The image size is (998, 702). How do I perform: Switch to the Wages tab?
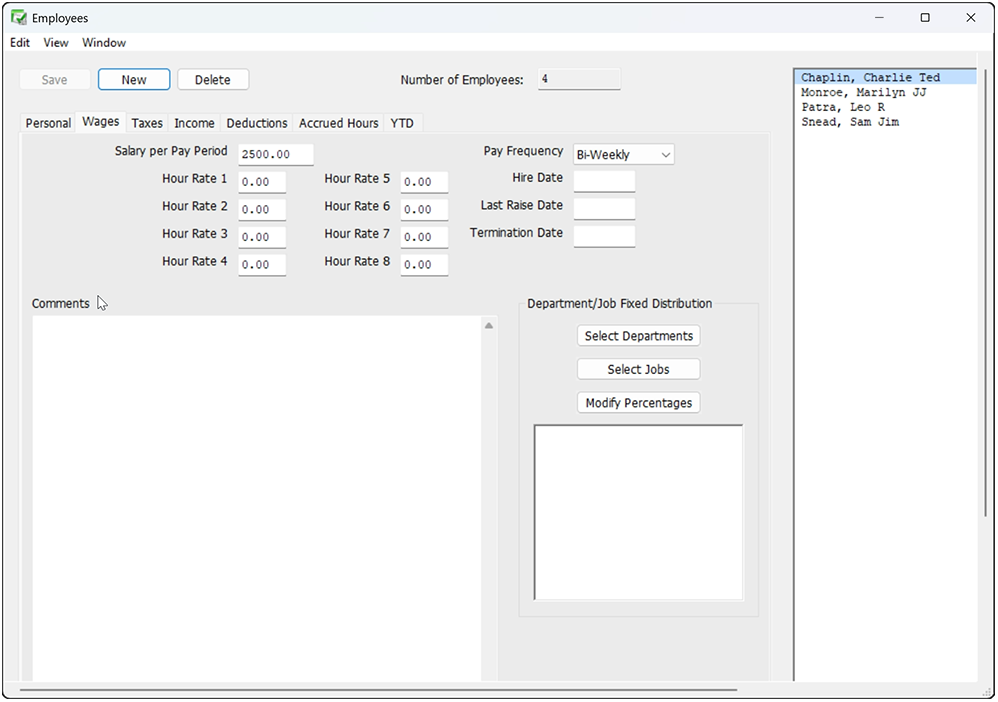[x=101, y=122]
